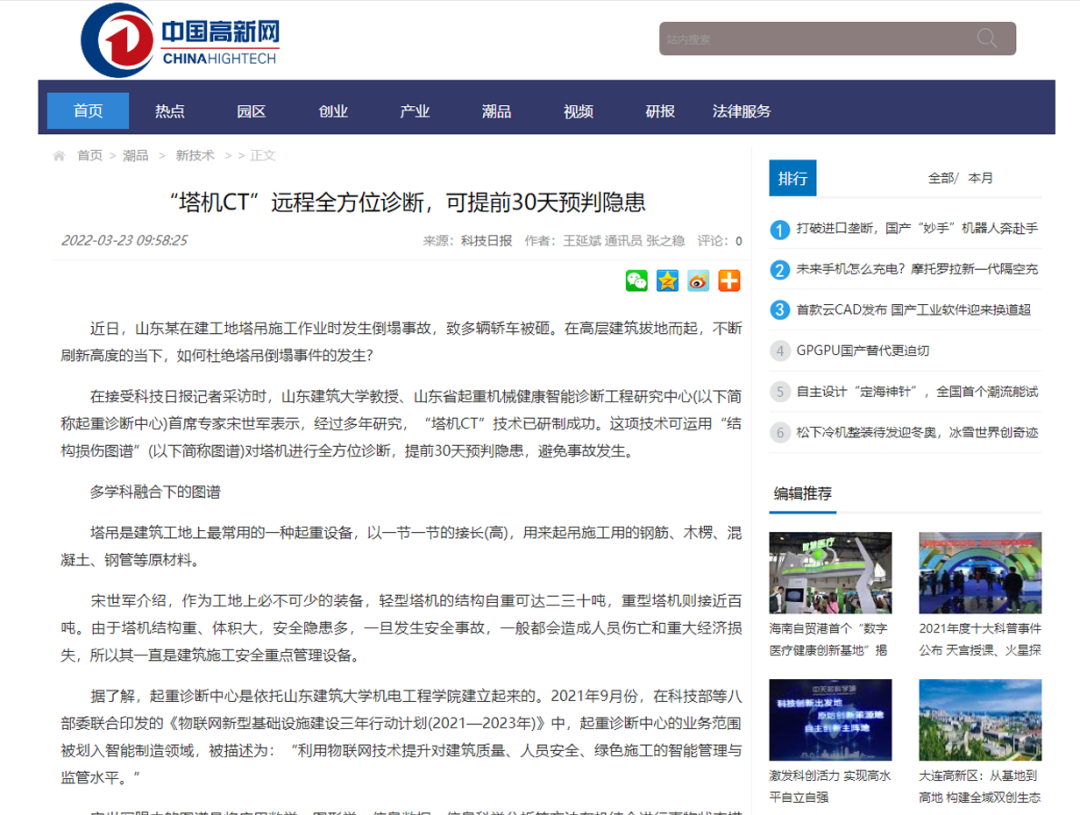Open the number 1 ranked article badge
This screenshot has height=815, width=1080.
[x=780, y=230]
